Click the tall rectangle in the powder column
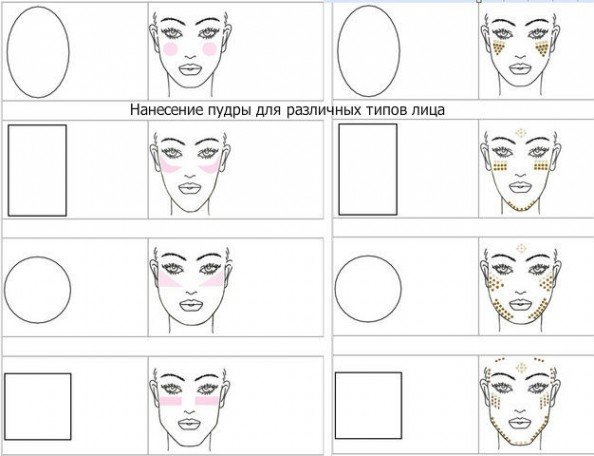594x456 pixels. coord(368,169)
